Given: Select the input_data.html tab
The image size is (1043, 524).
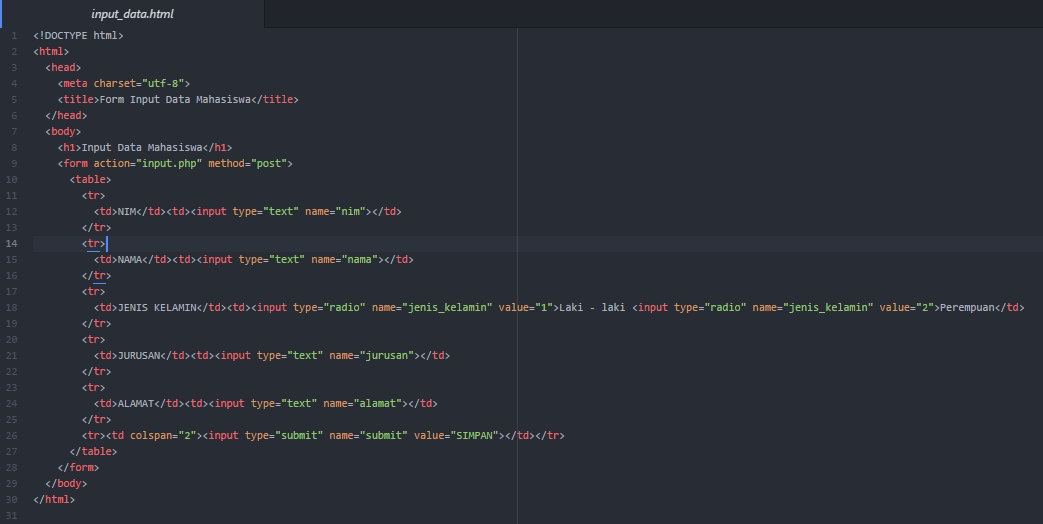Looking at the screenshot, I should coord(132,14).
